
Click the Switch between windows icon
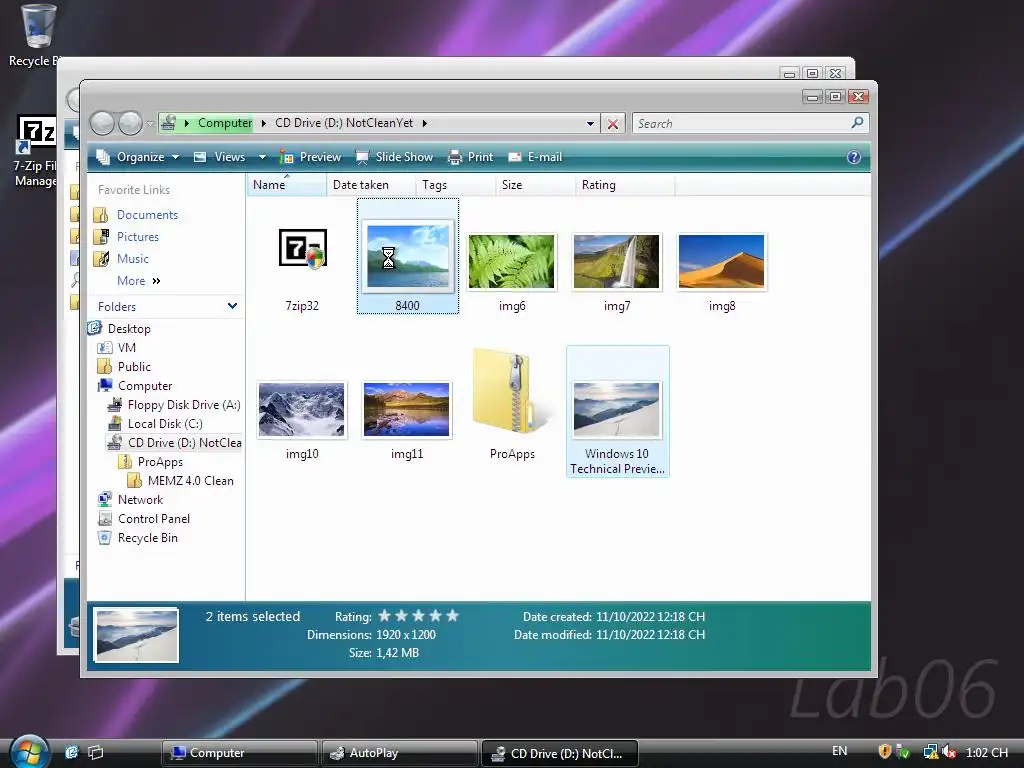[96, 752]
